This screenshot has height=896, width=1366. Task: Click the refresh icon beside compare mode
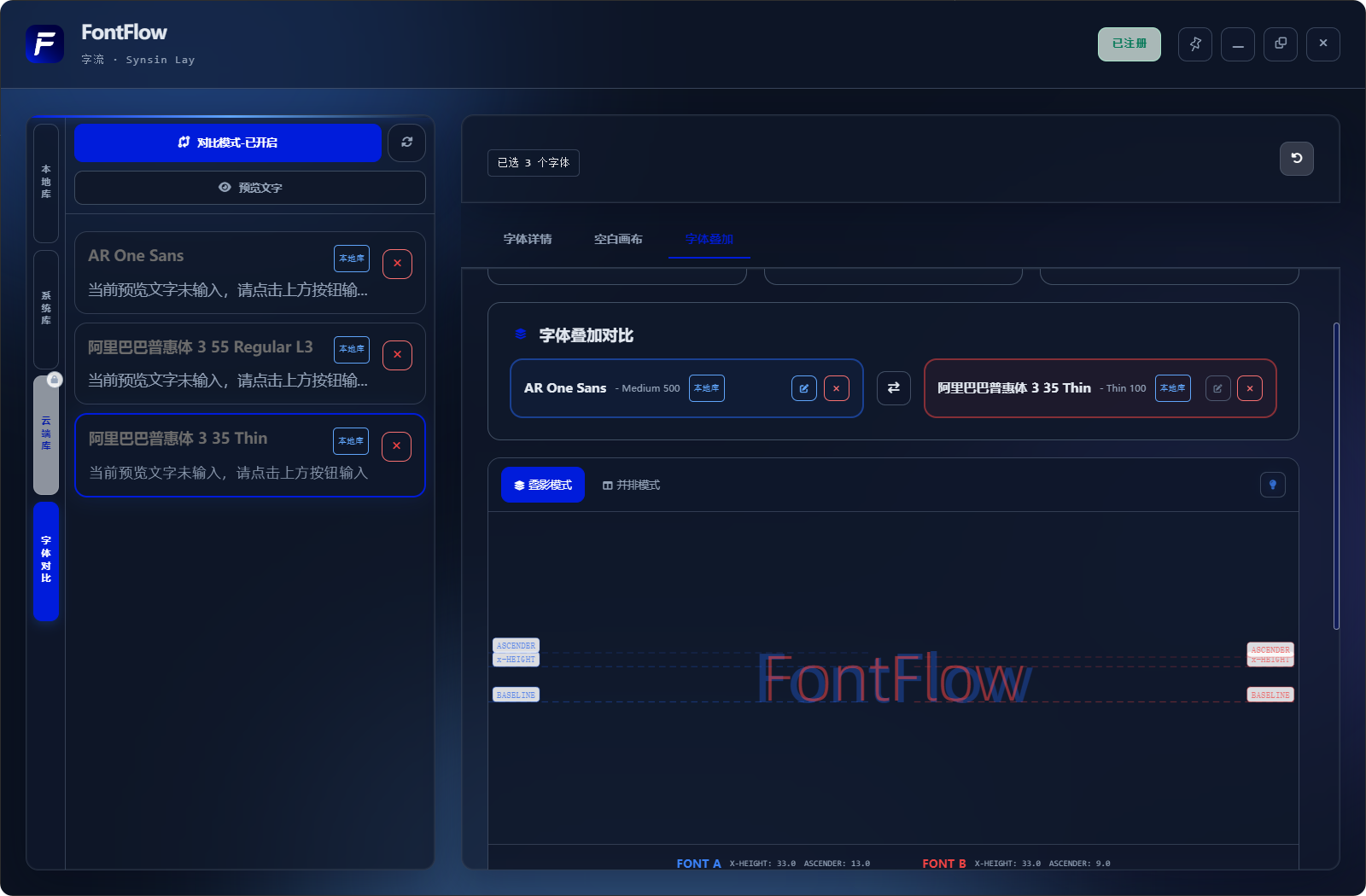(x=407, y=143)
